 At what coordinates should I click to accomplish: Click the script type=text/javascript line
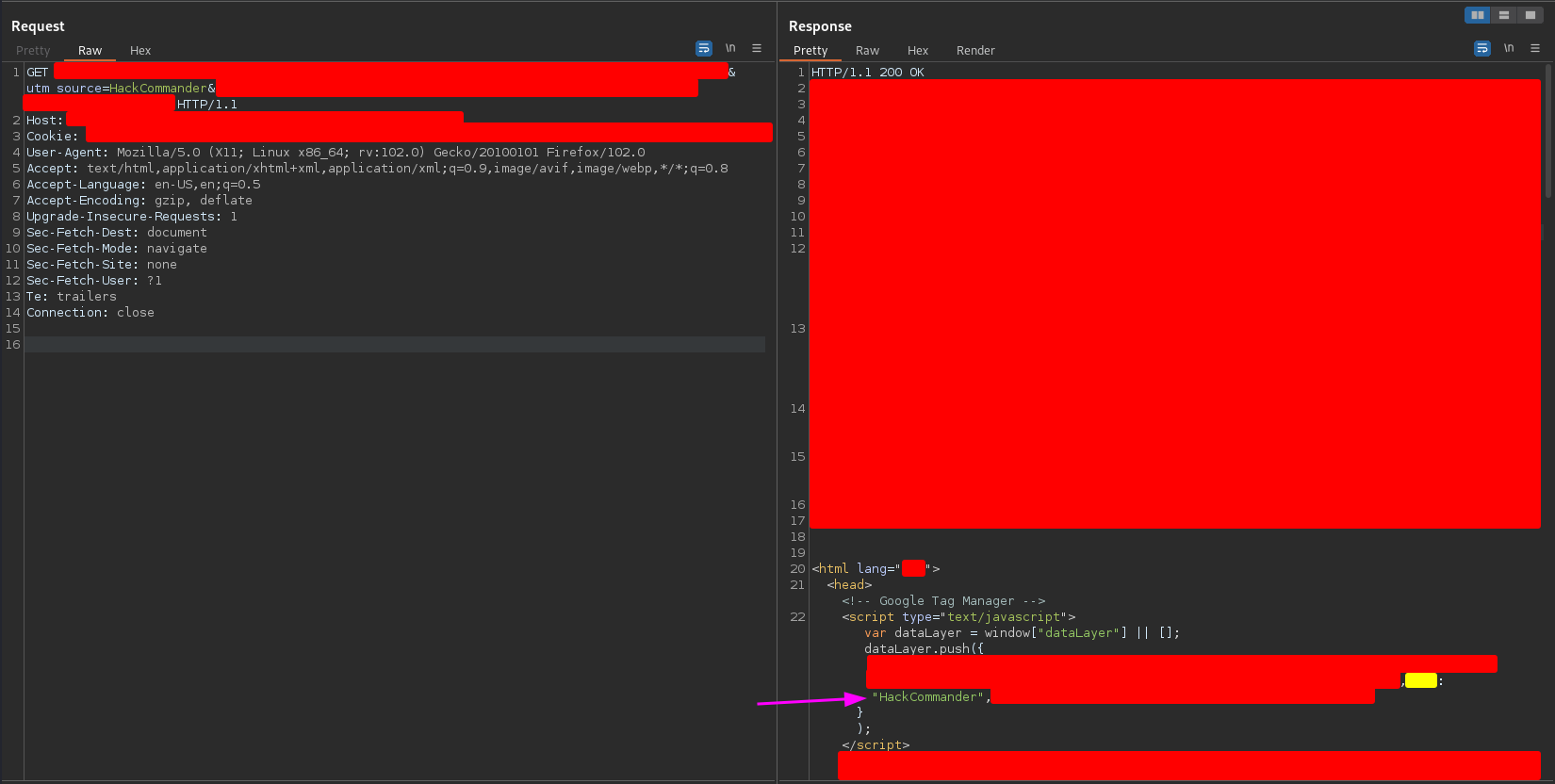[x=958, y=617]
